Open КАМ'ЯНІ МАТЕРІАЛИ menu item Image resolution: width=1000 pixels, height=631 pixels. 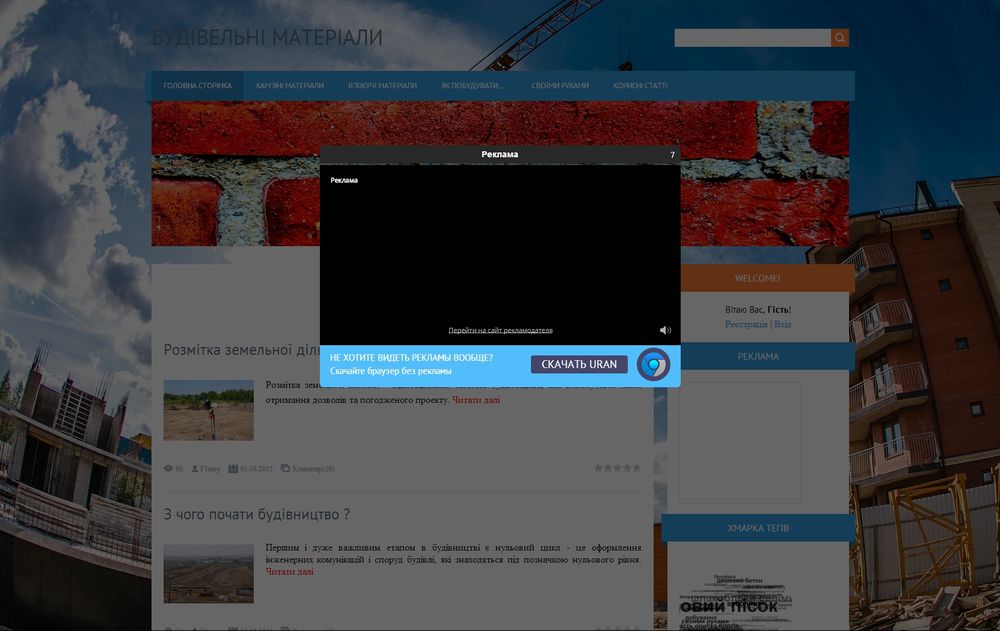289,86
